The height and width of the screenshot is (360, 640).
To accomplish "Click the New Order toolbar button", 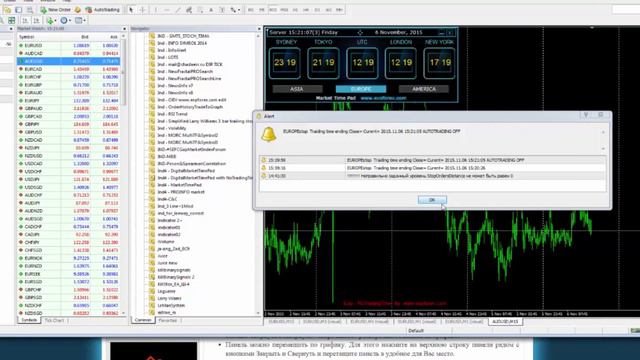I will (56, 9).
